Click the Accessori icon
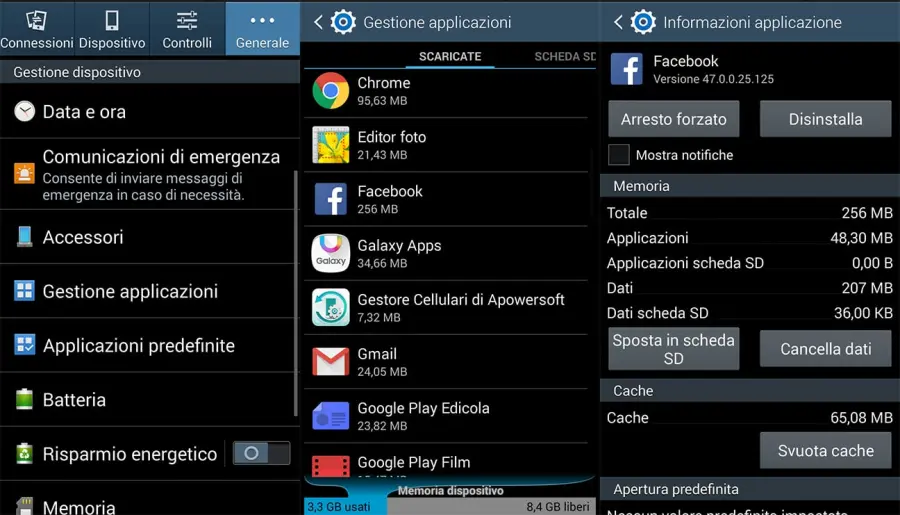This screenshot has width=900, height=515. pos(24,237)
